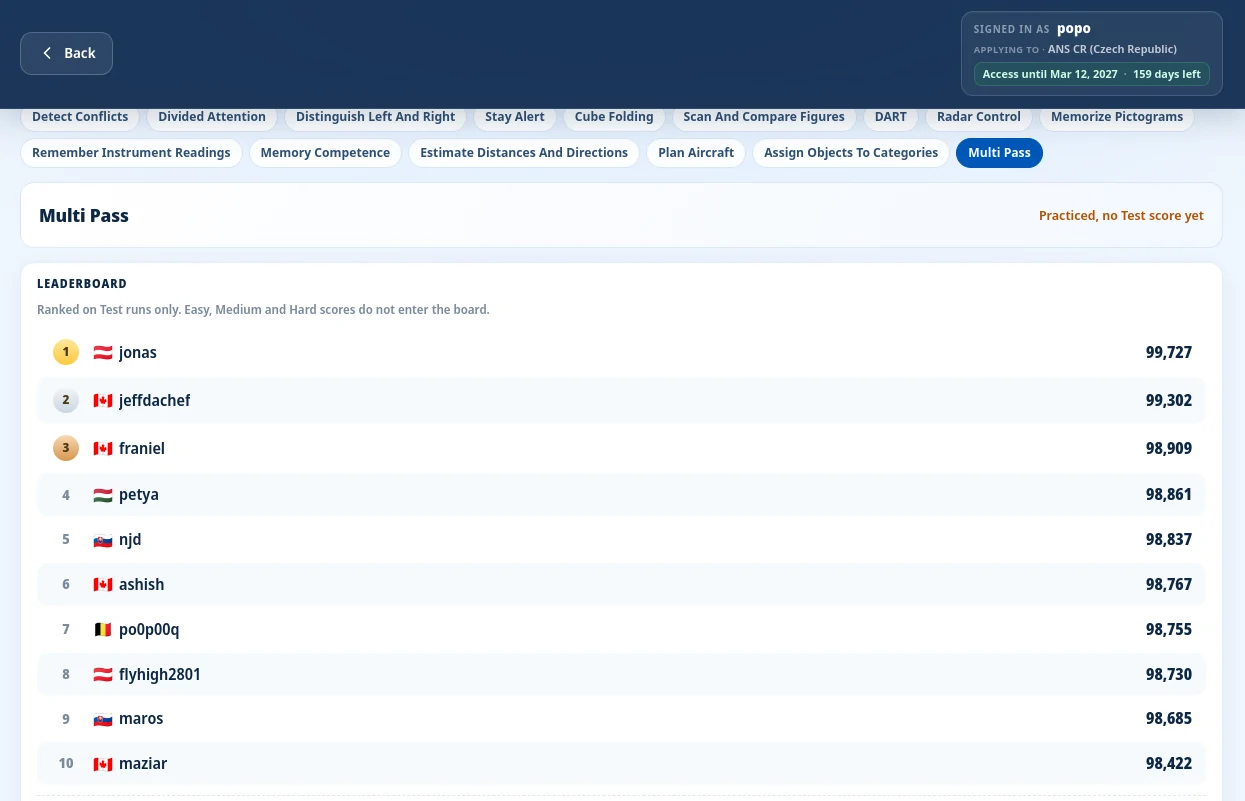Select username ashish in leaderboard
1245x801 pixels.
point(141,584)
